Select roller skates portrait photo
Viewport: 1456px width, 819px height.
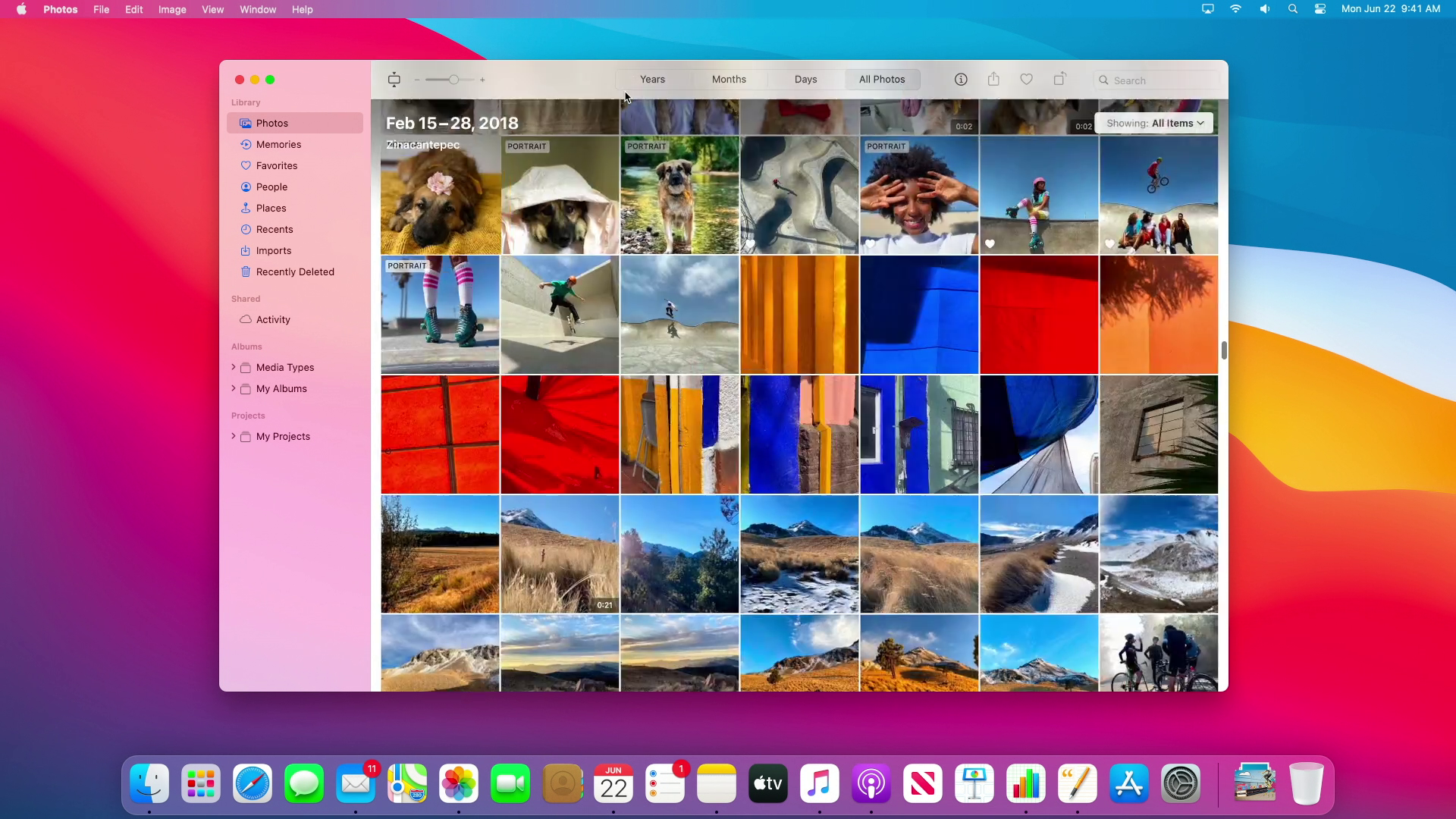440,315
